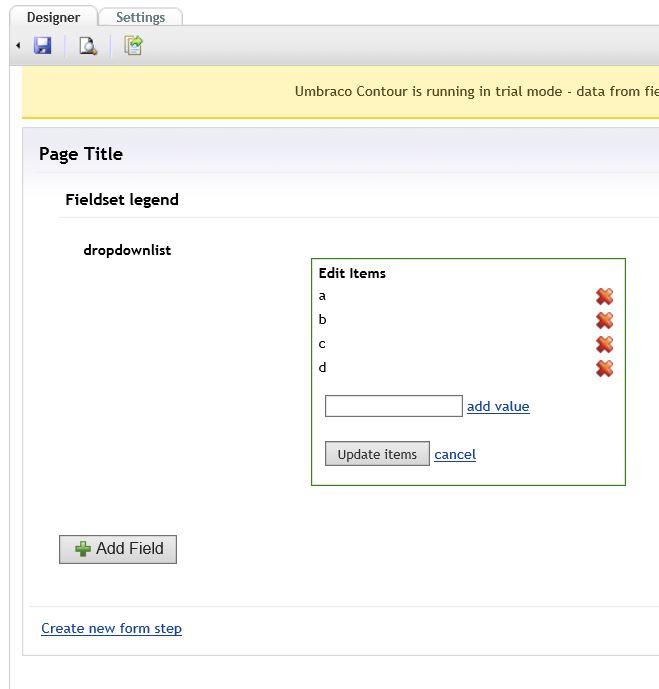The height and width of the screenshot is (689, 659).
Task: Remove item 'b' using red X
Action: (x=604, y=320)
